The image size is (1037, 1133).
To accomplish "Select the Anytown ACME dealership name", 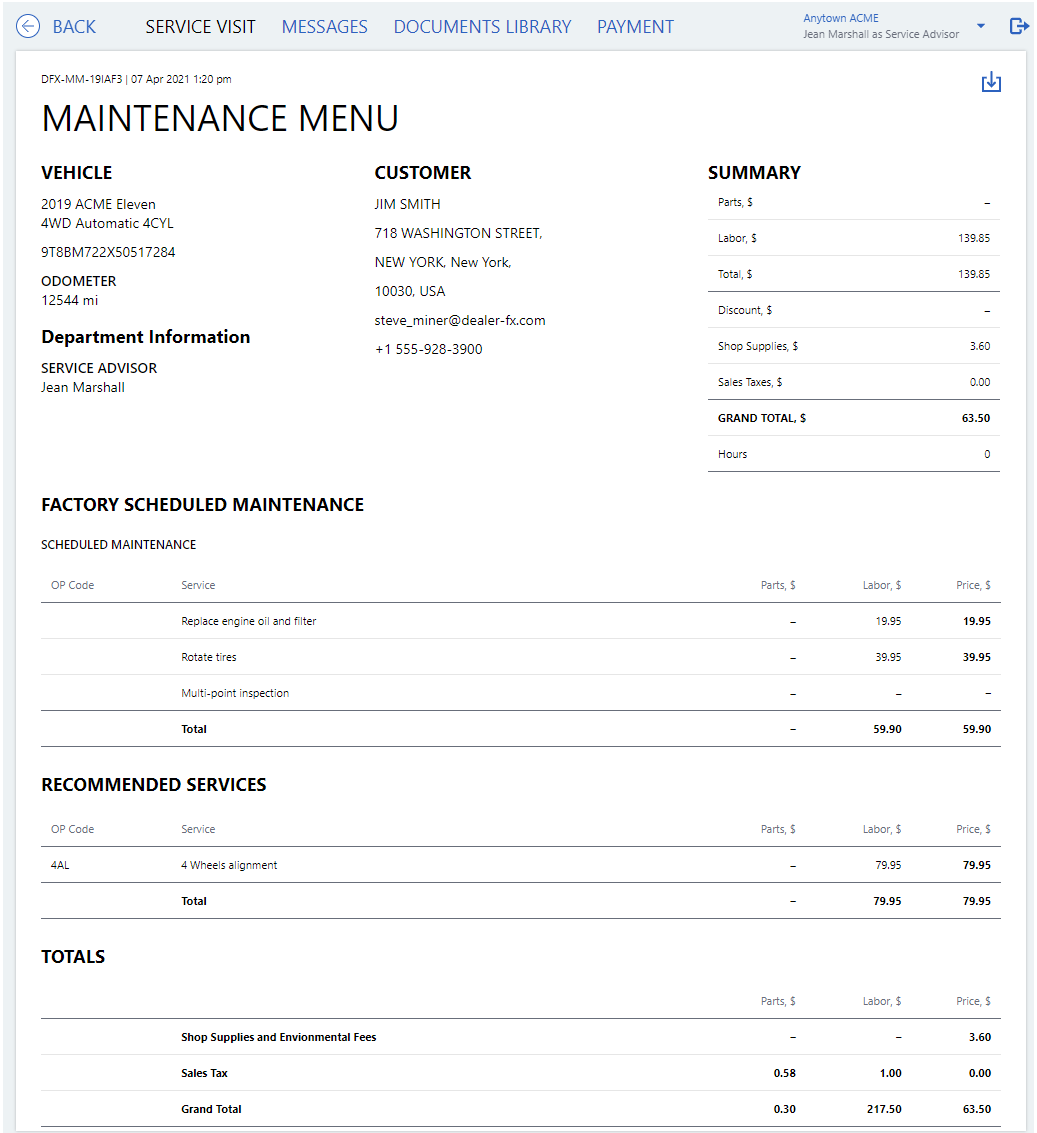I will click(840, 18).
